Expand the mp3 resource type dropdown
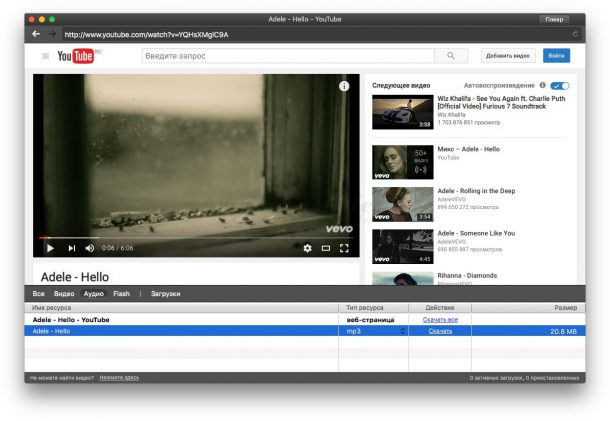The height and width of the screenshot is (421, 610). [x=403, y=330]
